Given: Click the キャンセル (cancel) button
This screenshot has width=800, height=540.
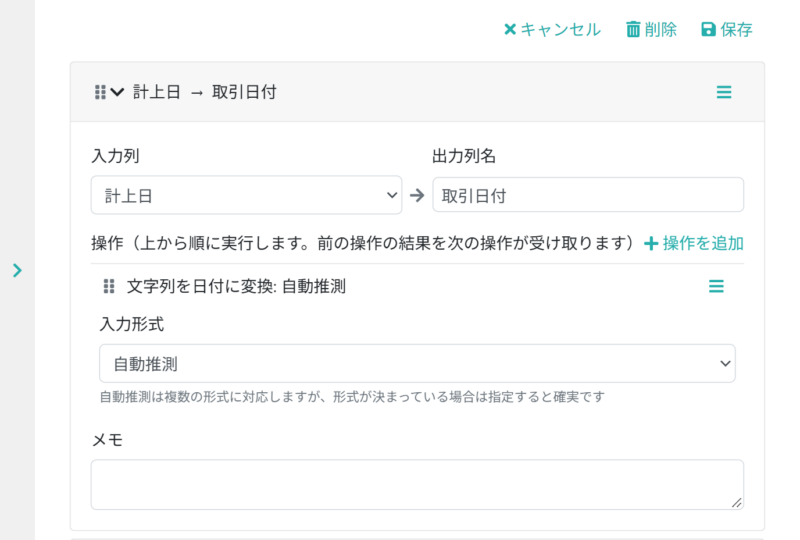Looking at the screenshot, I should [x=552, y=30].
